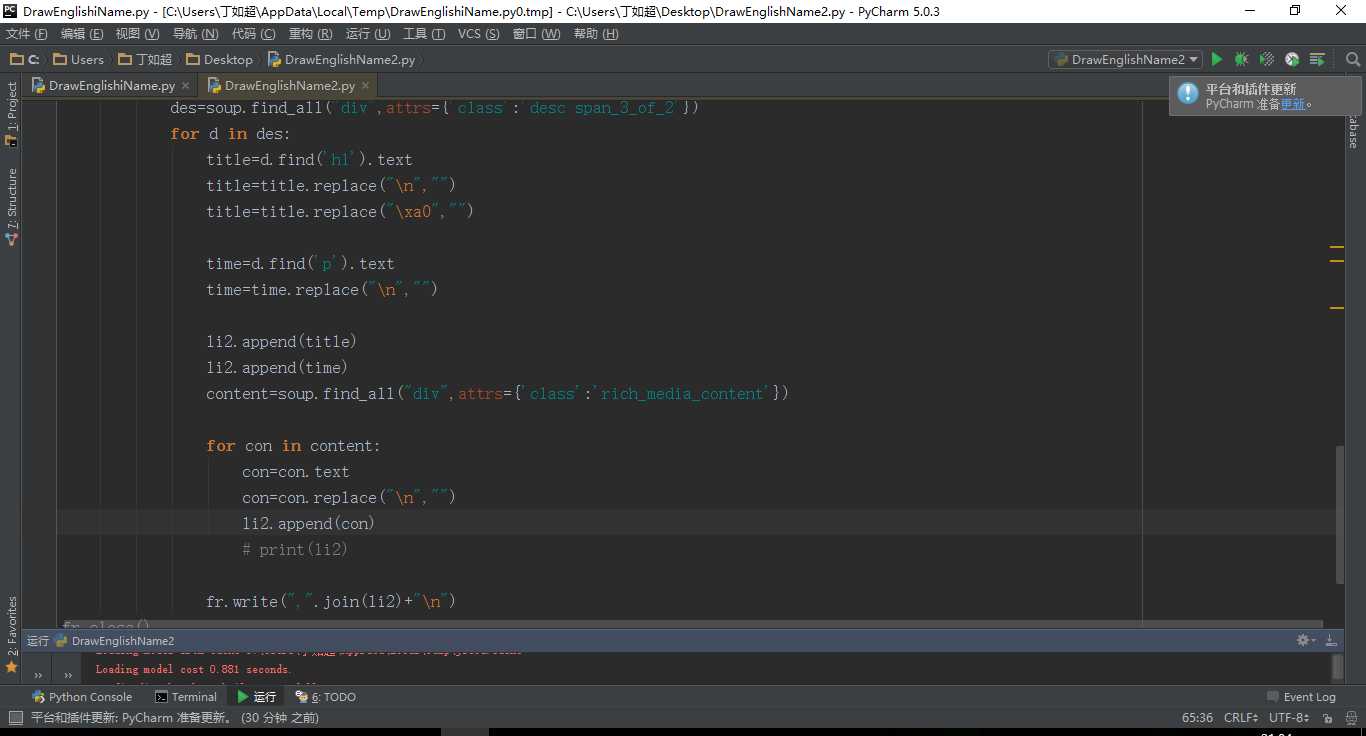The height and width of the screenshot is (736, 1366).
Task: Click the line li2.append(con)
Action: point(308,523)
